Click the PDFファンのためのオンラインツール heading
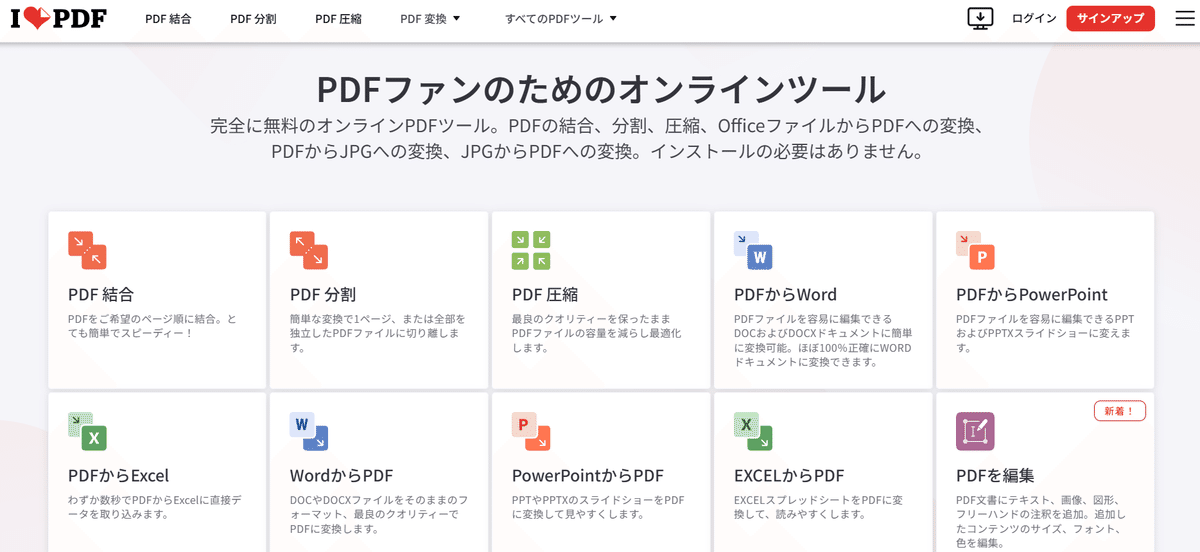Screen dimensions: 1200x552 coord(600,88)
